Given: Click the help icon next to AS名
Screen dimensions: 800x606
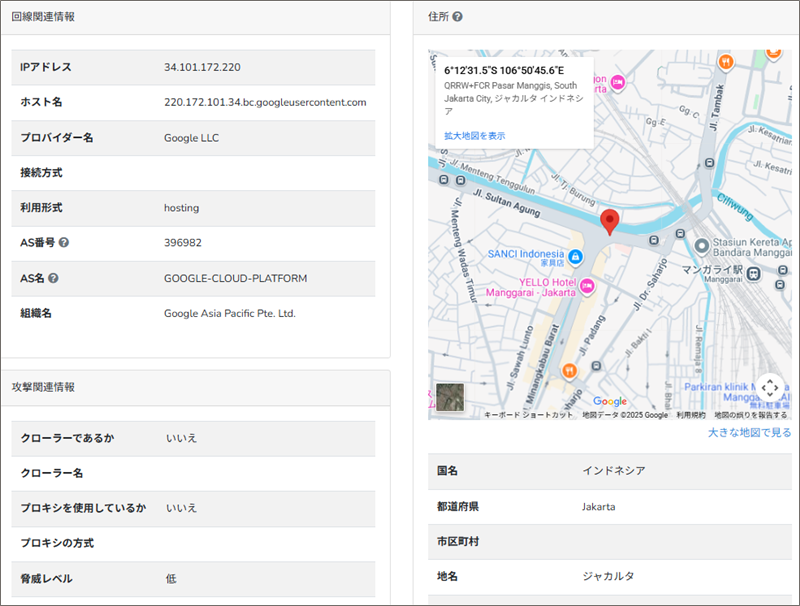Looking at the screenshot, I should [x=53, y=278].
